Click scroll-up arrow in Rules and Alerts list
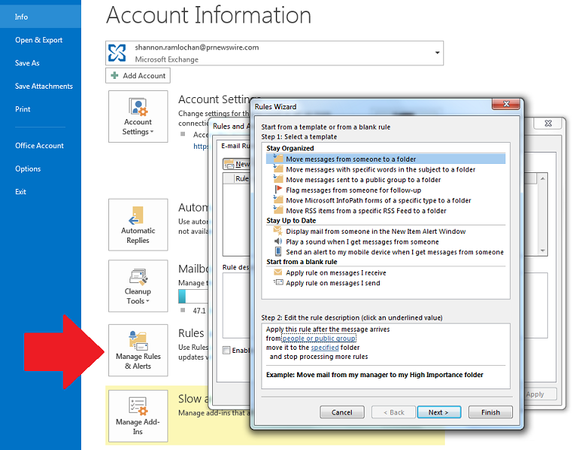This screenshot has width=585, height=450. 542,178
